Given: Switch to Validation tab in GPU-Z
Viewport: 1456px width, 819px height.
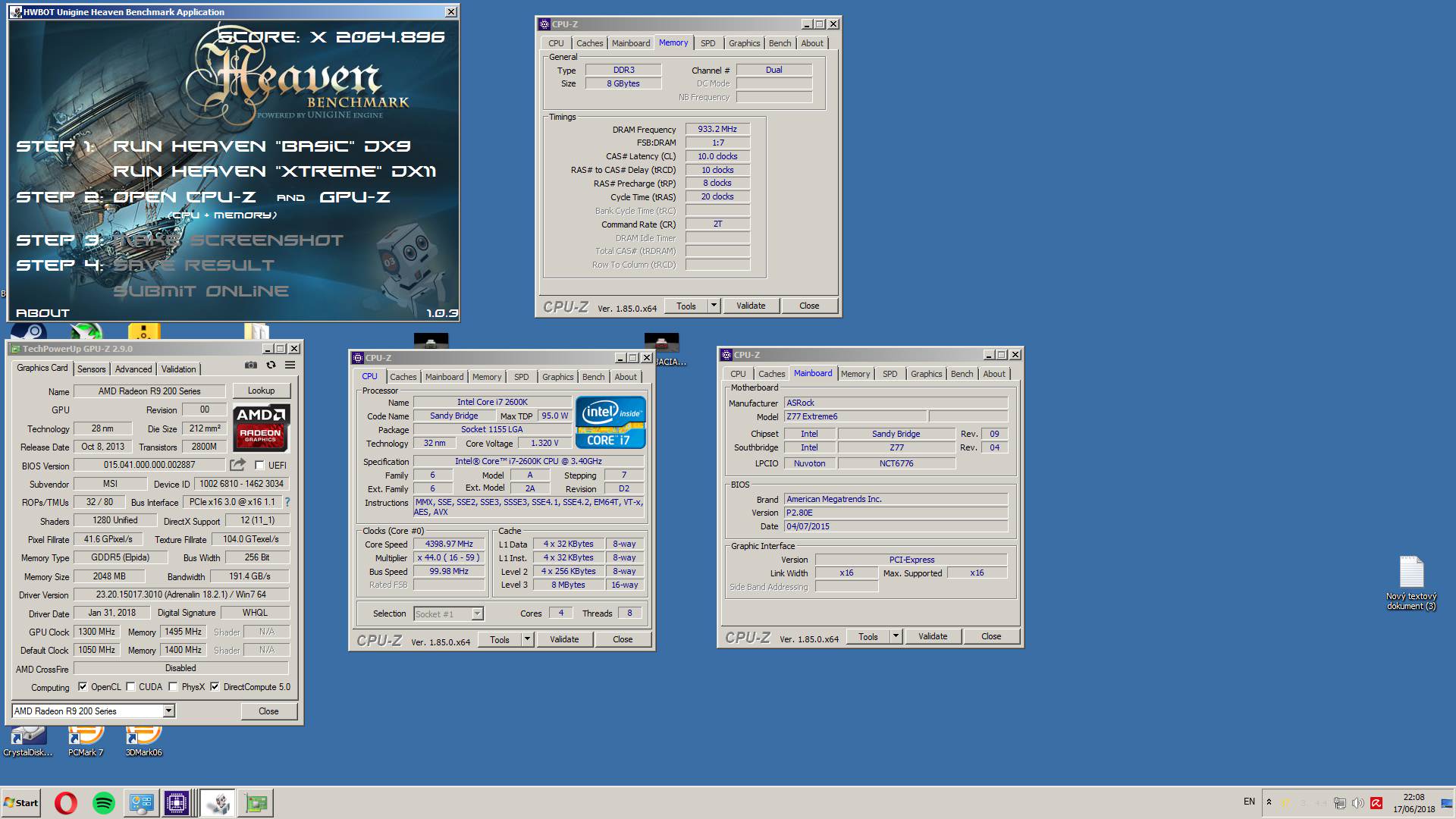Looking at the screenshot, I should click(179, 369).
